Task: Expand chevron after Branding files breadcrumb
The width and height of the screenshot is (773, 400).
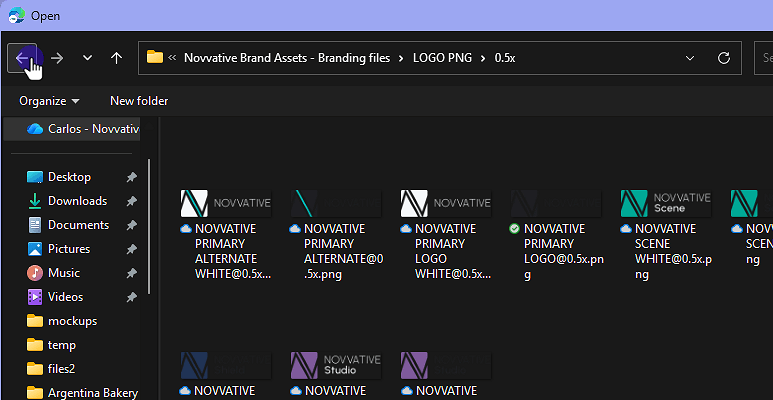Action: coord(402,58)
